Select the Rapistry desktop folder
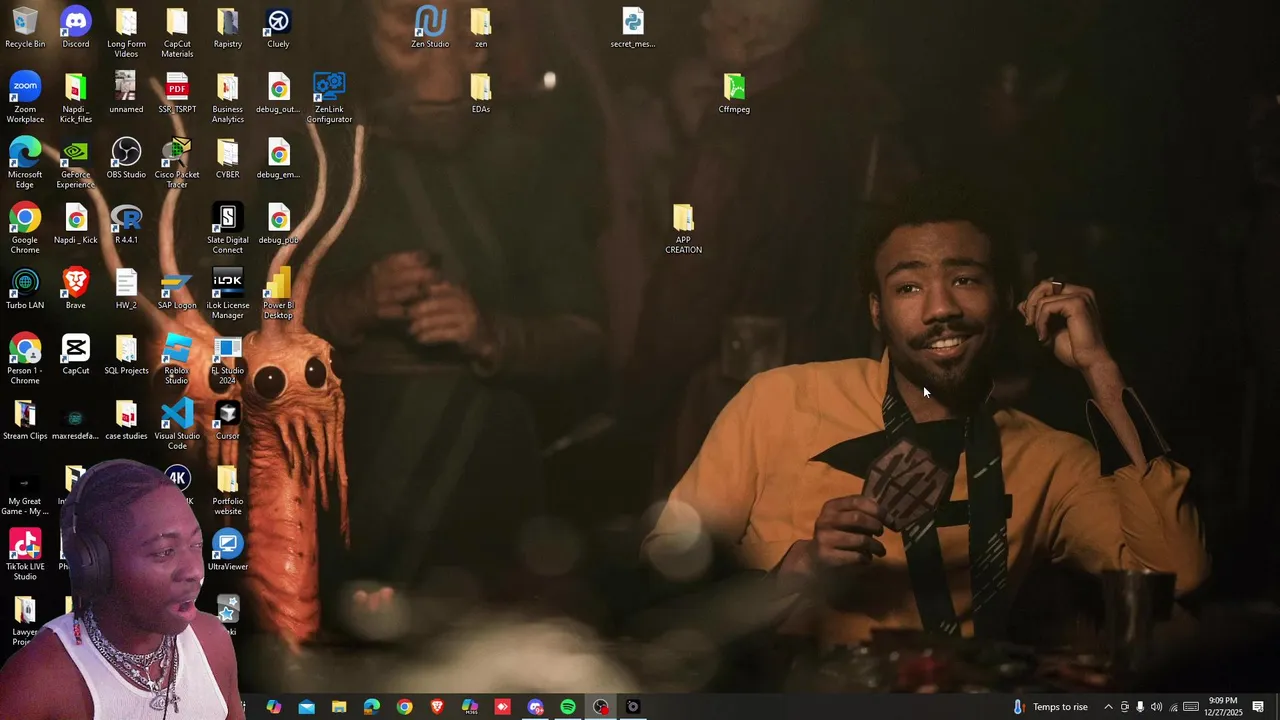Viewport: 1280px width, 720px height. click(x=228, y=28)
